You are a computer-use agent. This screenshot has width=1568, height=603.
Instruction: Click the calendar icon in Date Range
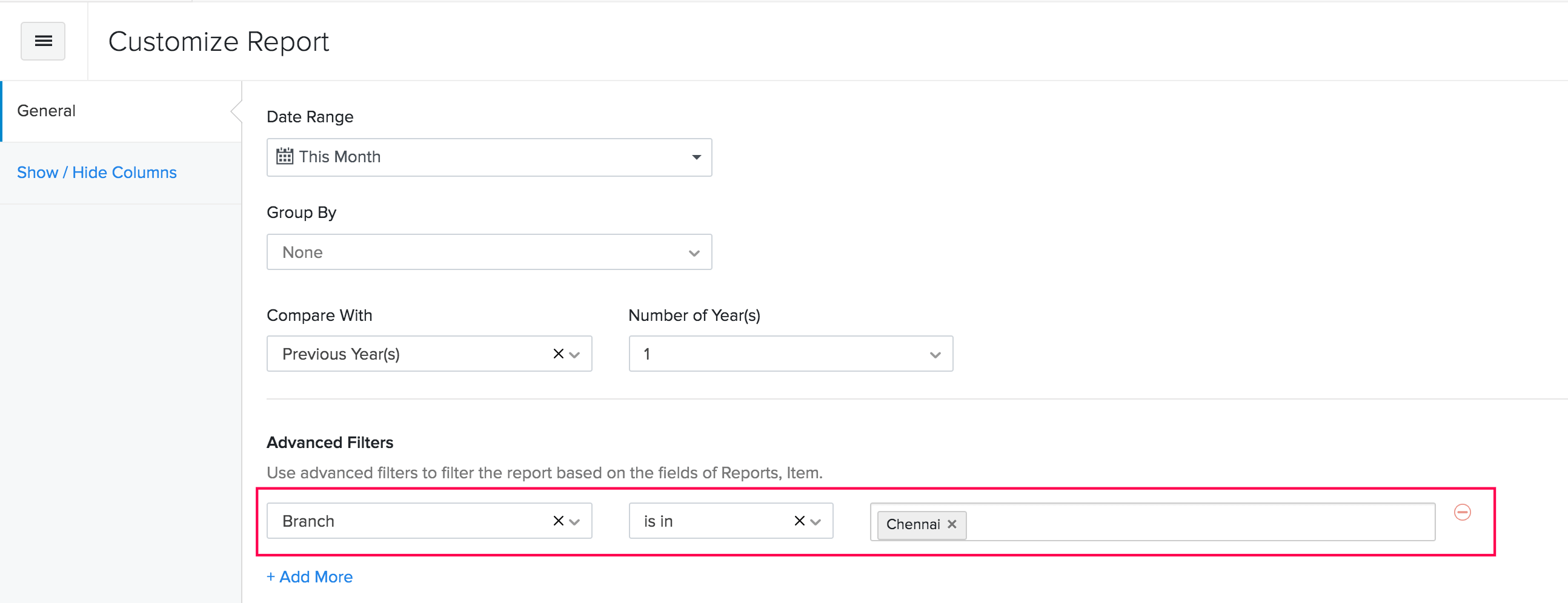[x=284, y=156]
